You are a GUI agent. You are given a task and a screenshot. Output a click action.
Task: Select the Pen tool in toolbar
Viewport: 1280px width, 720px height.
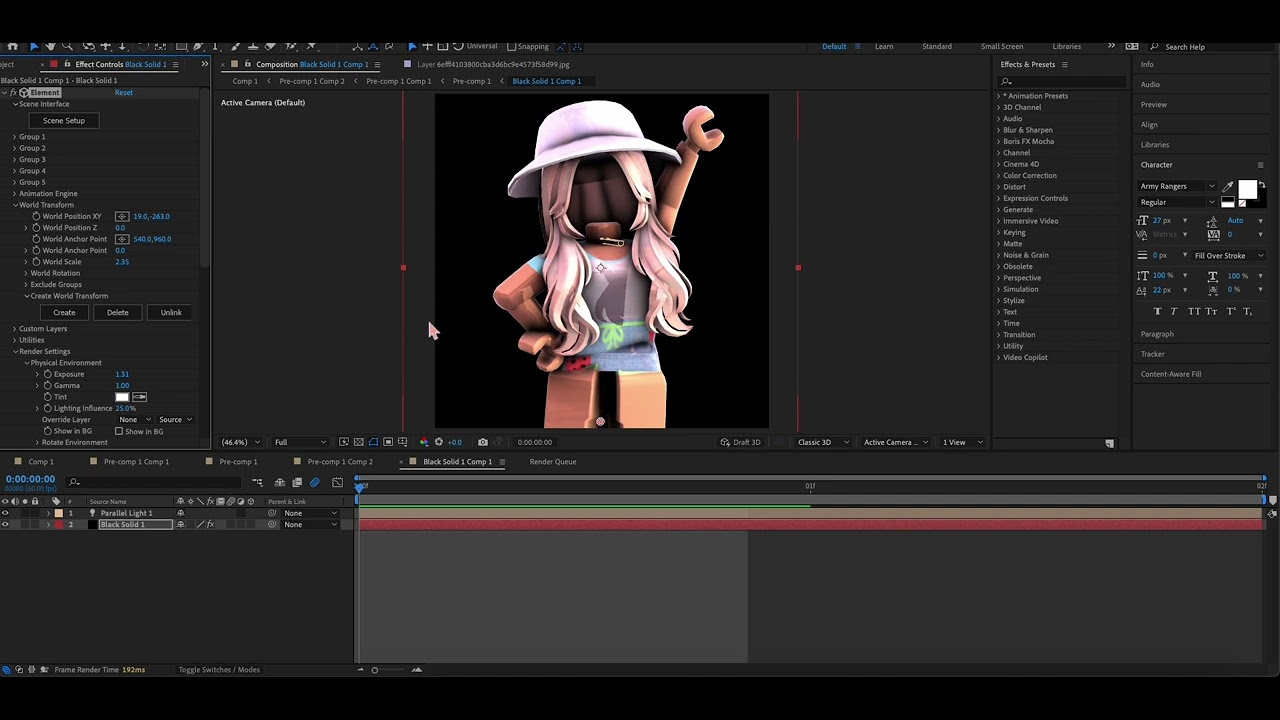[x=198, y=46]
